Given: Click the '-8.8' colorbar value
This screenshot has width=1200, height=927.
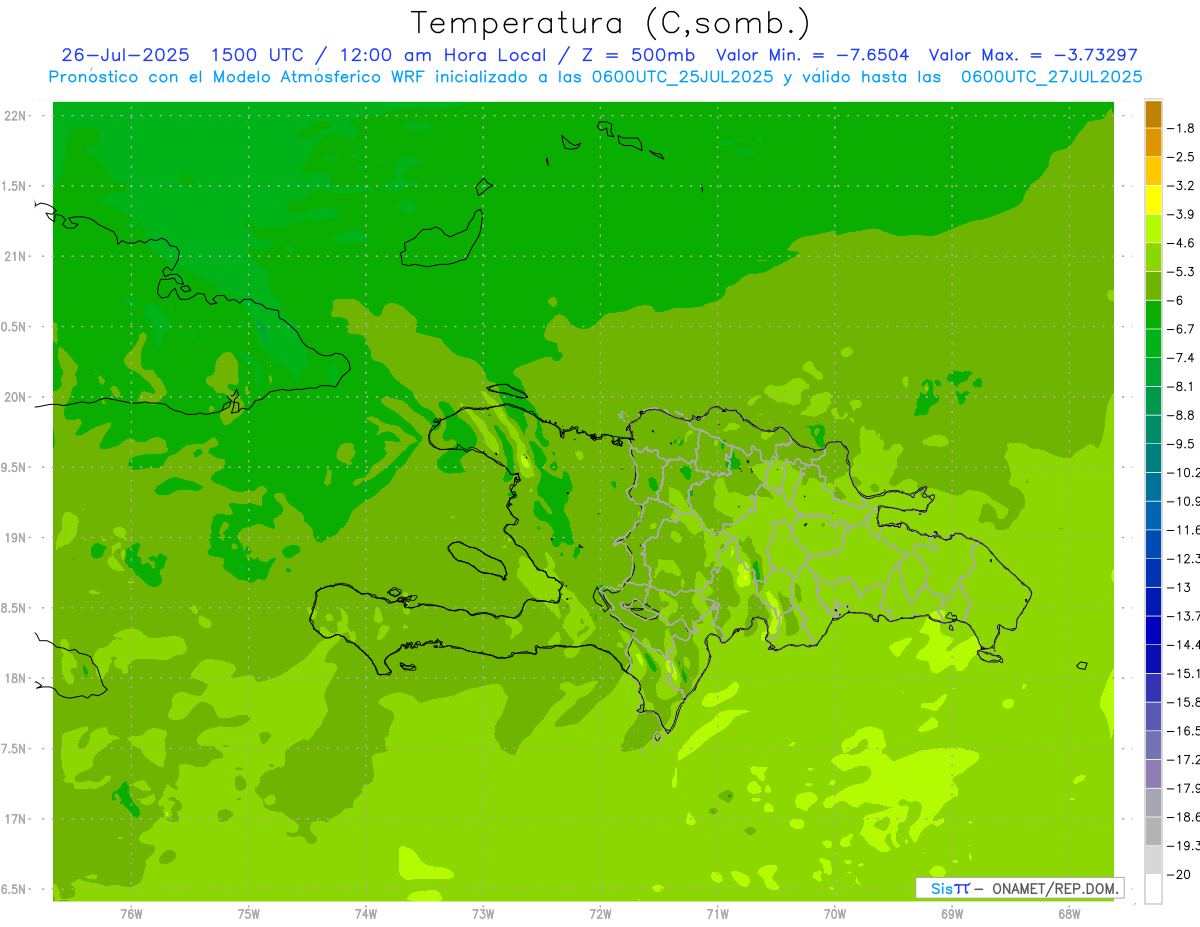Looking at the screenshot, I should click(1183, 415).
